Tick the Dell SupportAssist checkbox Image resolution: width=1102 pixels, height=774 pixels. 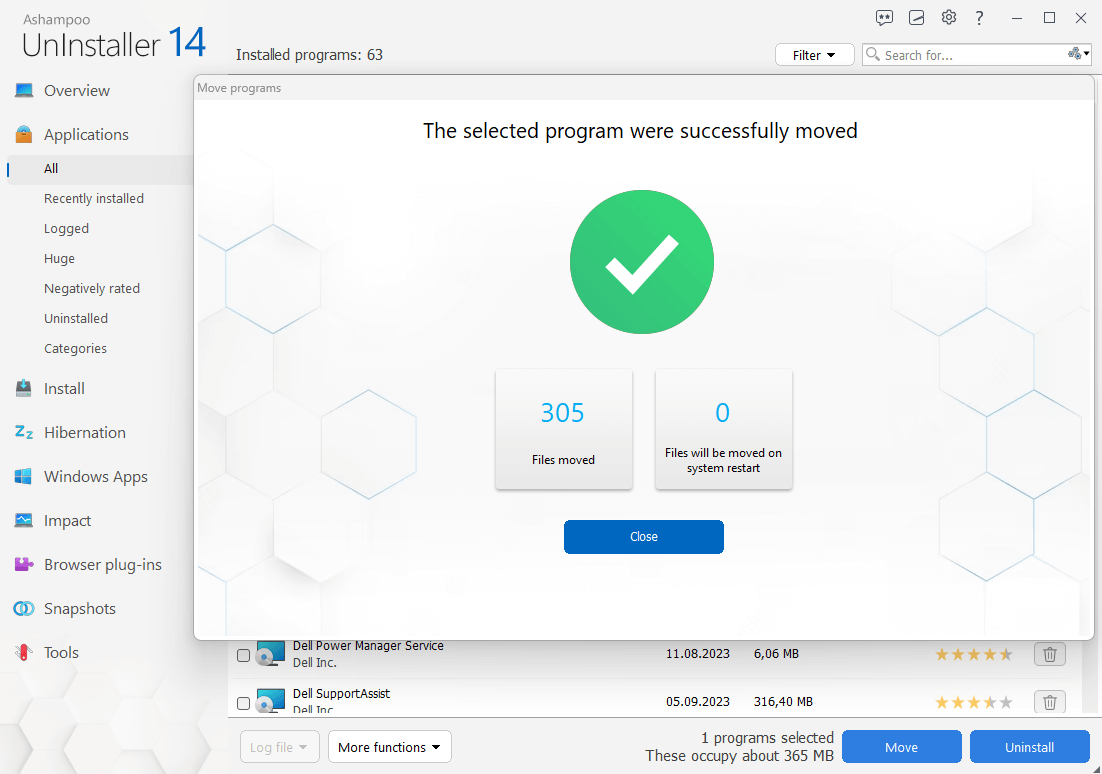243,704
